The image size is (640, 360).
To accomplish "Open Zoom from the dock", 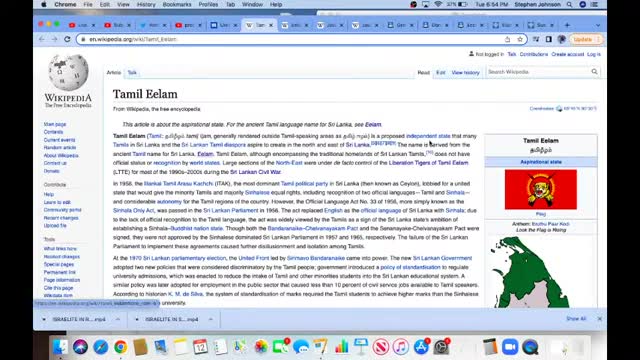I will tap(510, 347).
